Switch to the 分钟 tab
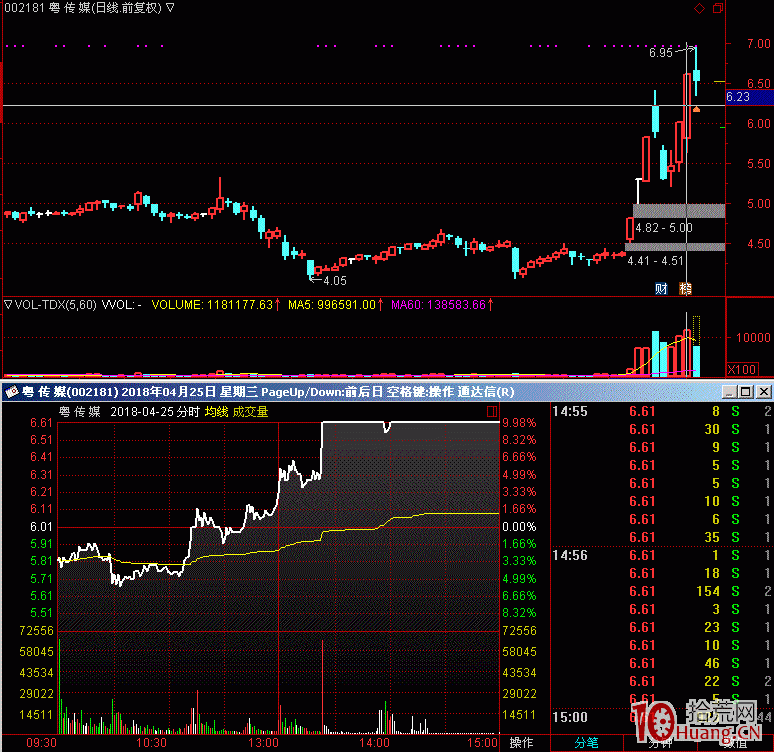The width and height of the screenshot is (774, 752). click(x=660, y=743)
